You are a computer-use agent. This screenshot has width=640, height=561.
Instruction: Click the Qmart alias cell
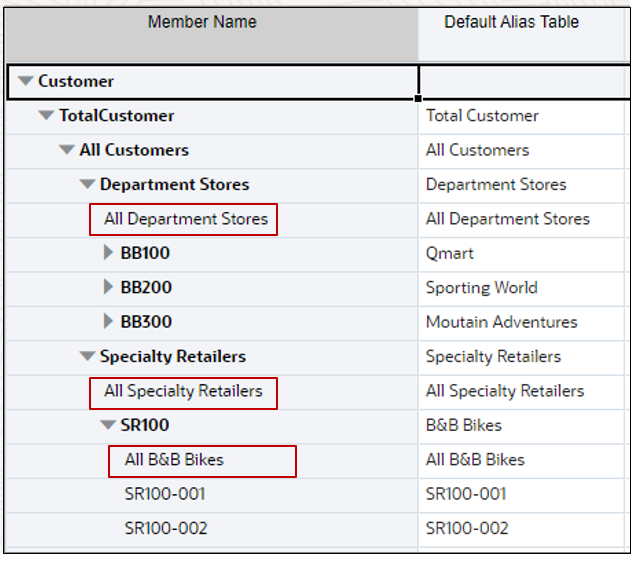click(450, 253)
